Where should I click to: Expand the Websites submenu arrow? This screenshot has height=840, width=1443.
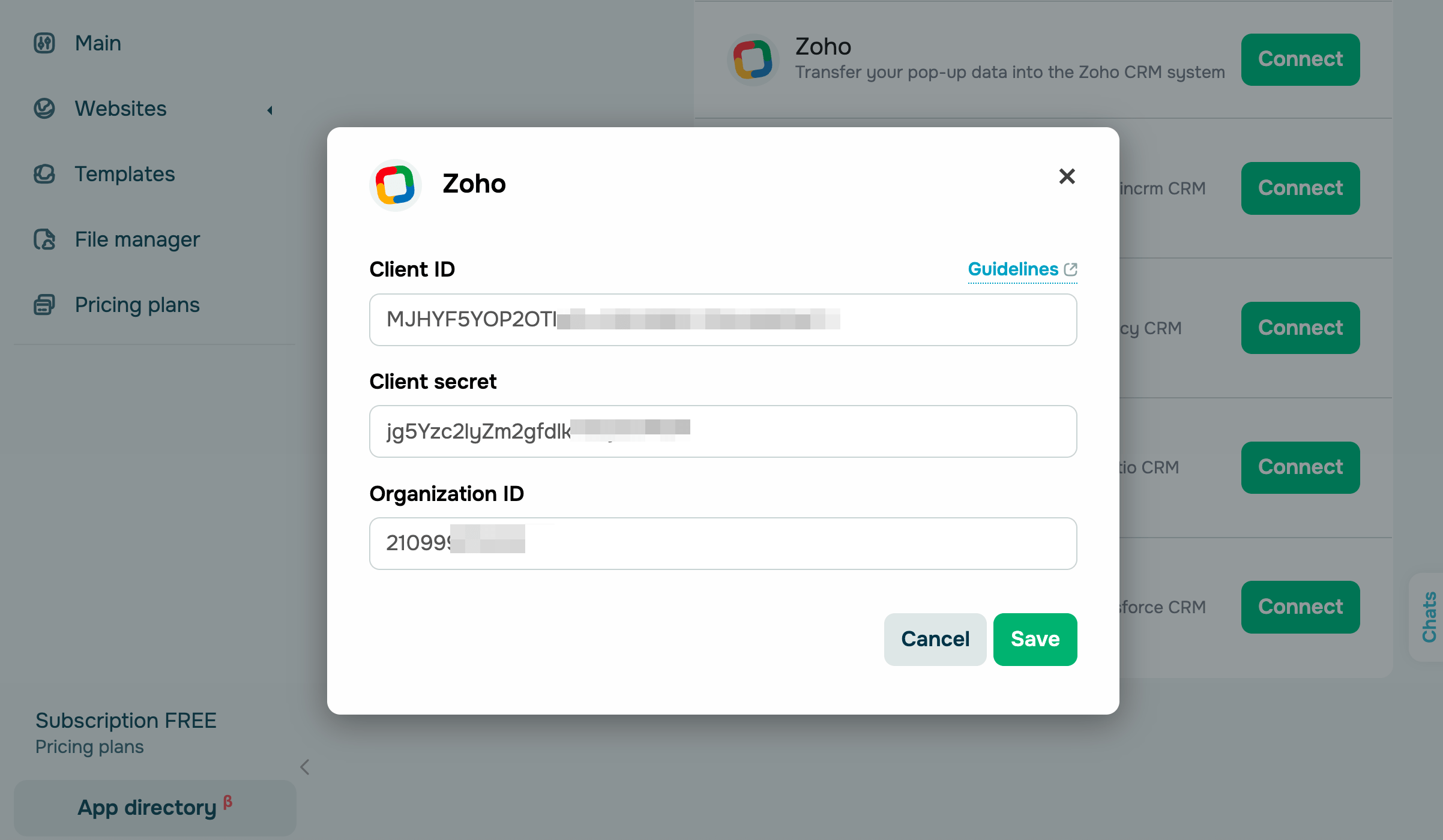click(x=270, y=110)
